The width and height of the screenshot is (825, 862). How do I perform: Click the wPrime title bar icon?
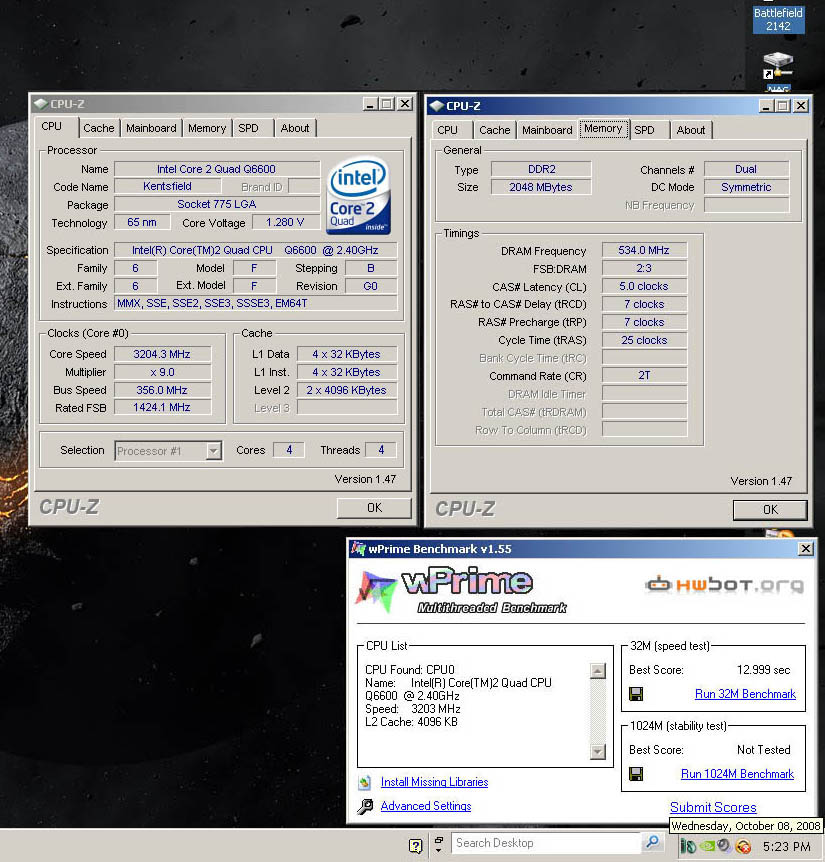(358, 548)
